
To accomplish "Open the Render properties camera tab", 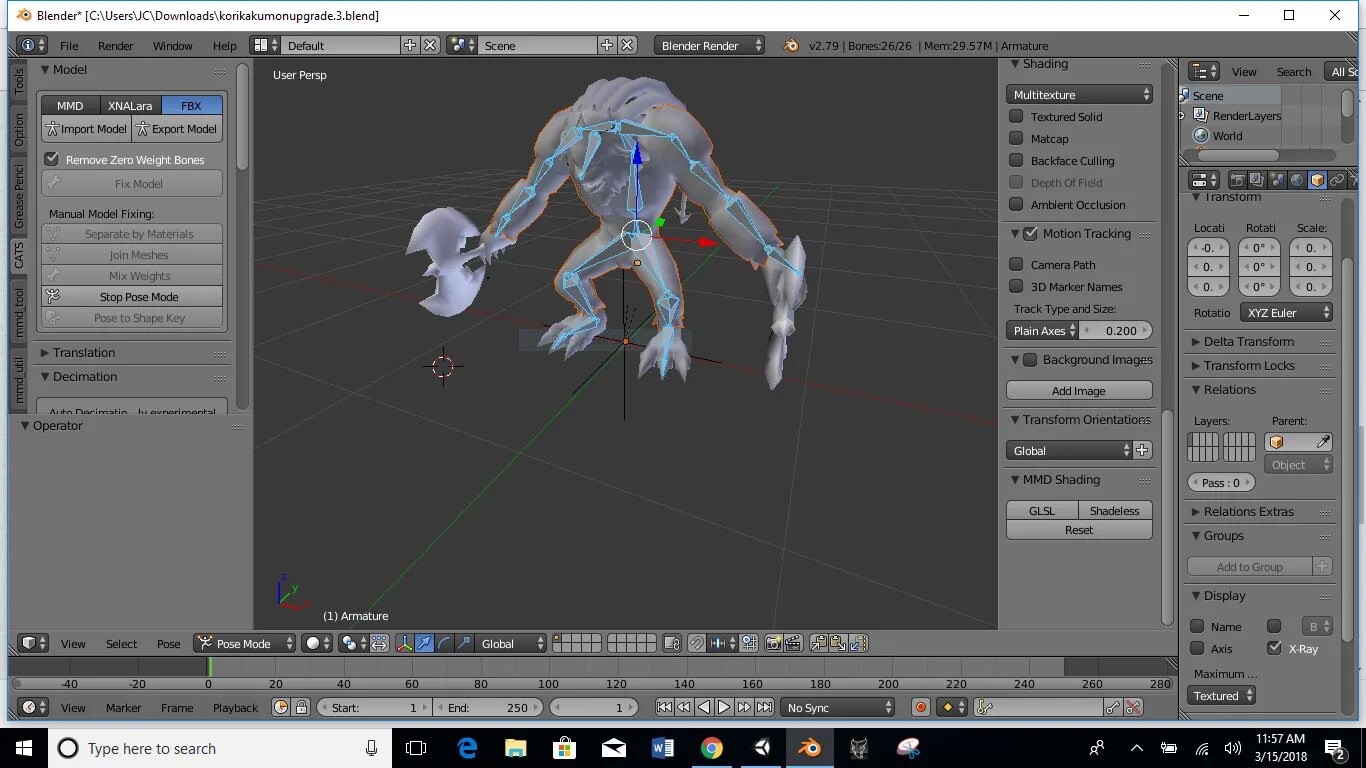I will (x=1237, y=180).
